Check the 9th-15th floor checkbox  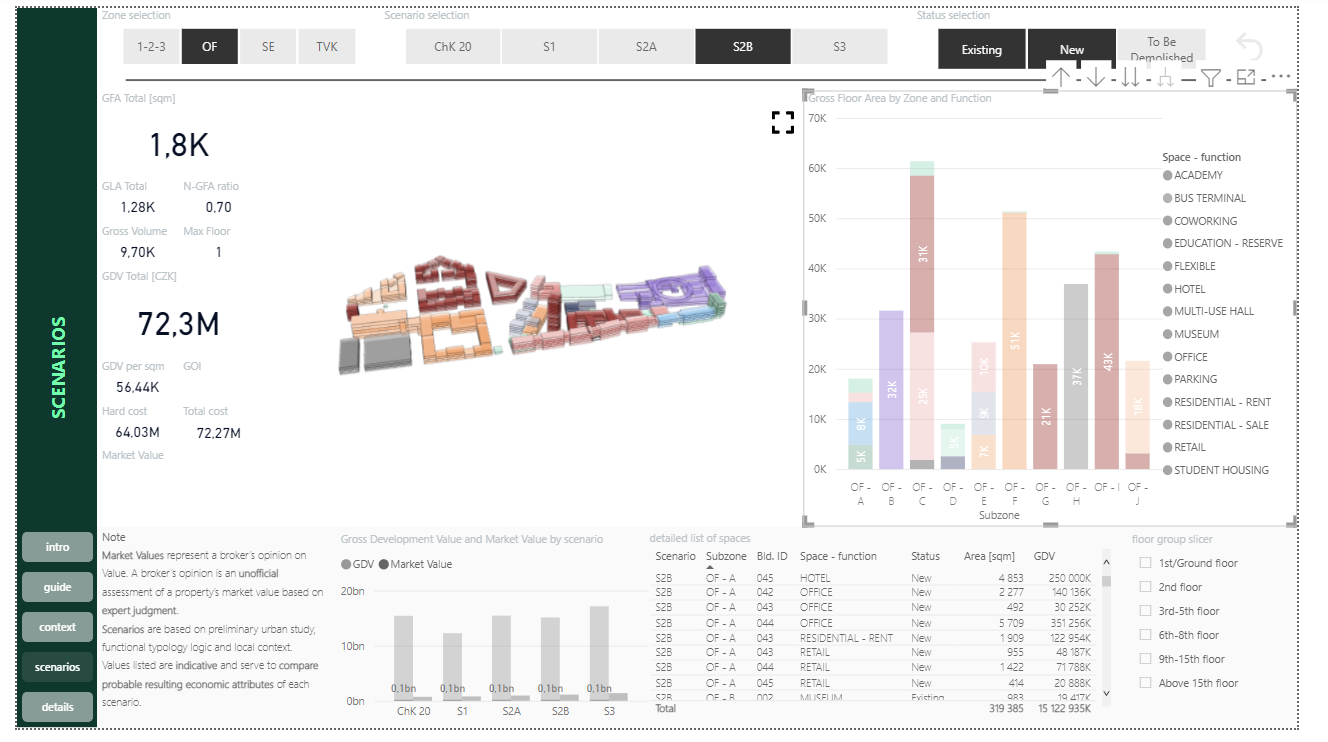(1146, 659)
